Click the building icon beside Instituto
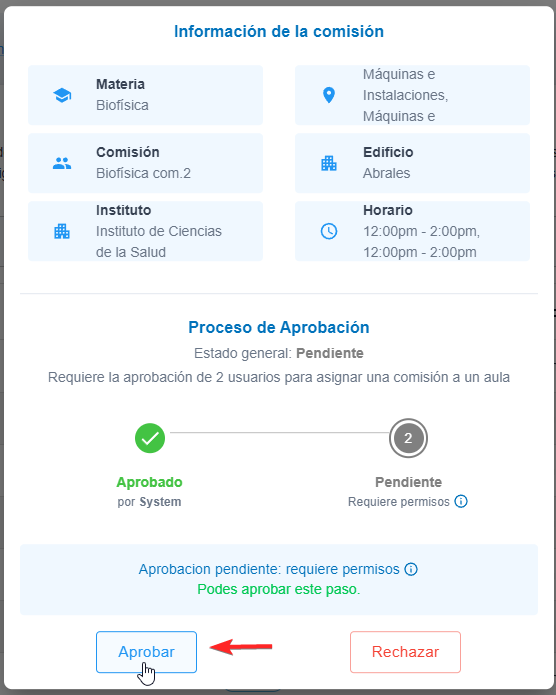Screen dimensions: 556x695 click(x=62, y=231)
